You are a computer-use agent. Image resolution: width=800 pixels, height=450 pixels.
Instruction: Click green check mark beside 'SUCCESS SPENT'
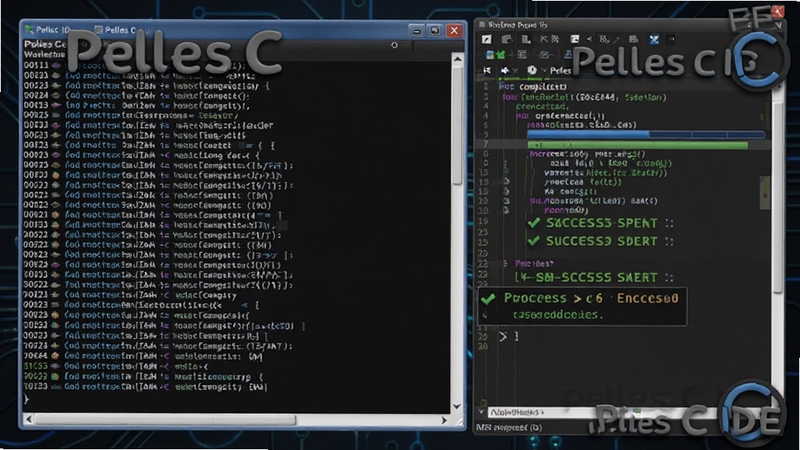point(534,223)
